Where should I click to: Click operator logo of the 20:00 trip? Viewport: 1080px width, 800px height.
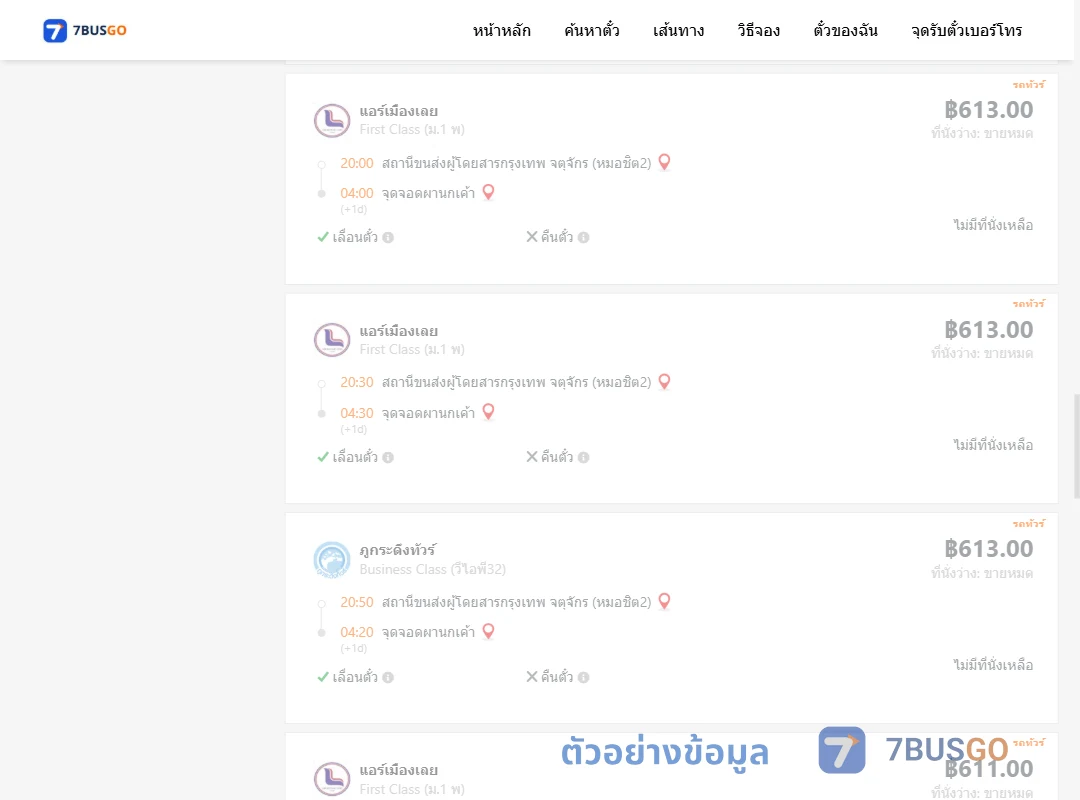(x=332, y=121)
